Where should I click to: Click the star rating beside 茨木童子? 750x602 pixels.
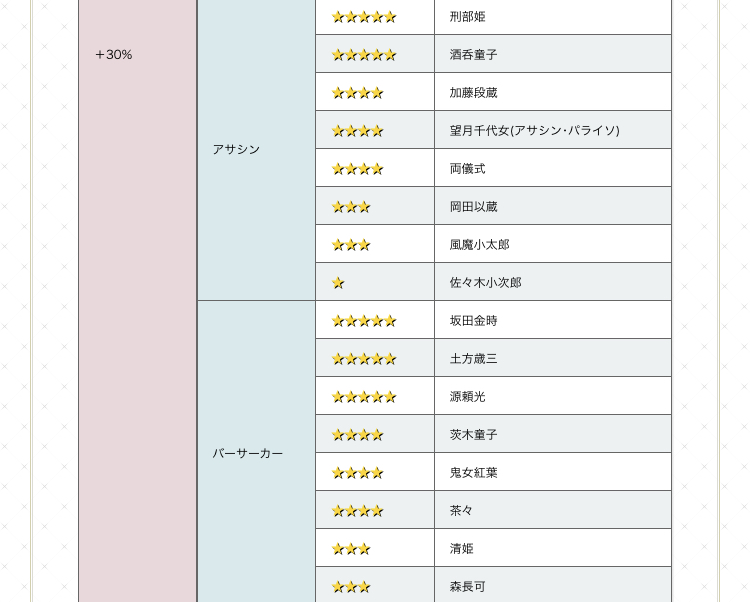point(357,435)
